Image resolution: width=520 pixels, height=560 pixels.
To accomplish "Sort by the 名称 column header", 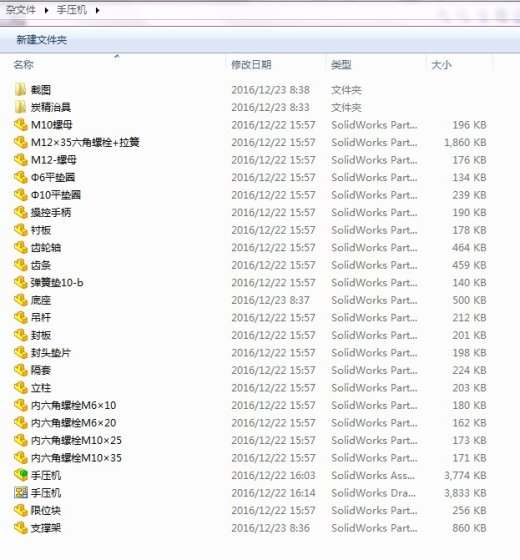I will click(24, 65).
